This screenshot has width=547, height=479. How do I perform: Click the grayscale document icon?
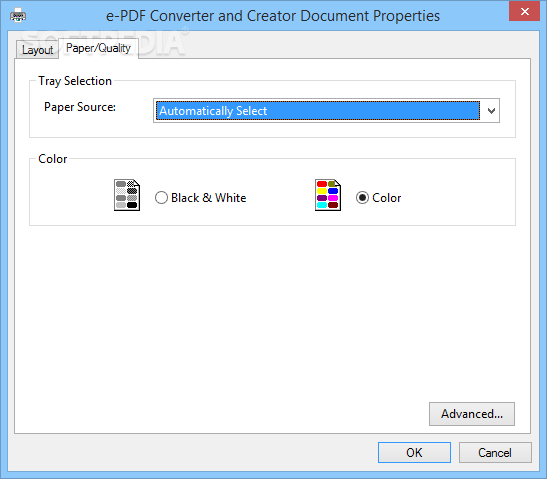pos(127,195)
